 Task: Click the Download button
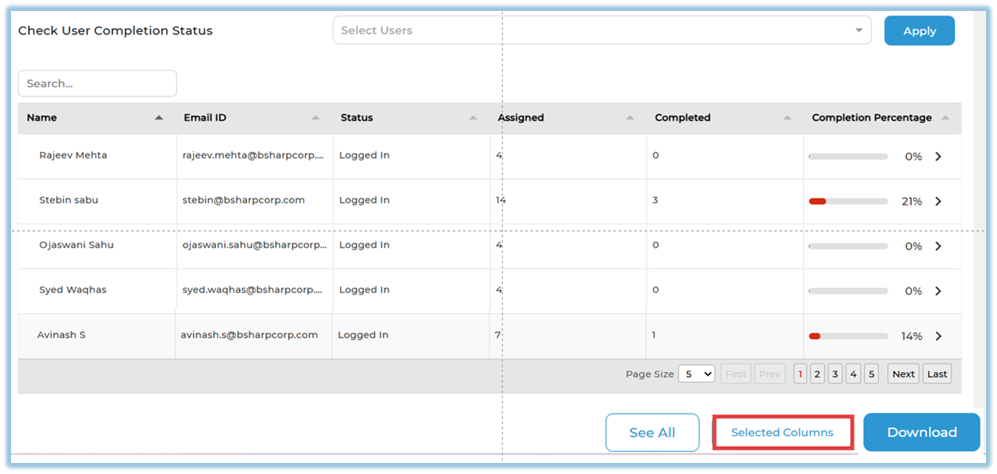(921, 432)
